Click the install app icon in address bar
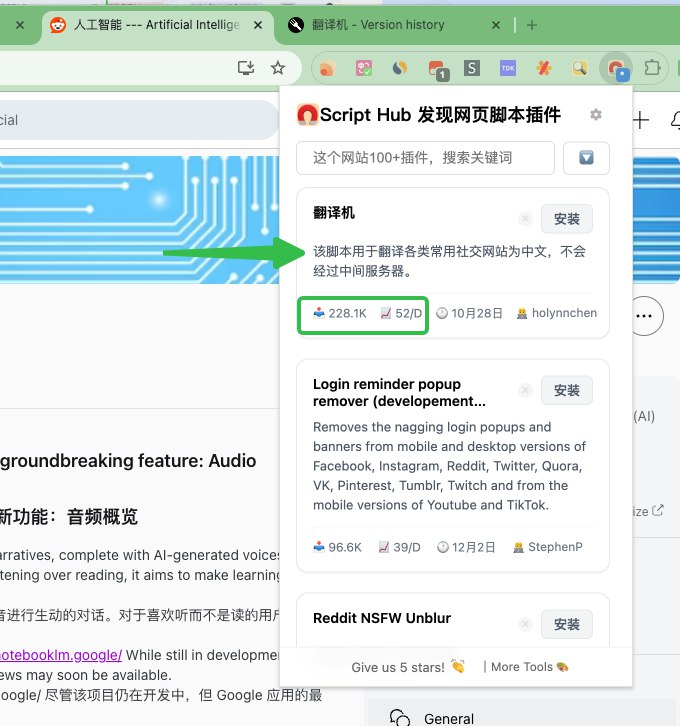Viewport: 680px width, 726px height. pyautogui.click(x=246, y=68)
